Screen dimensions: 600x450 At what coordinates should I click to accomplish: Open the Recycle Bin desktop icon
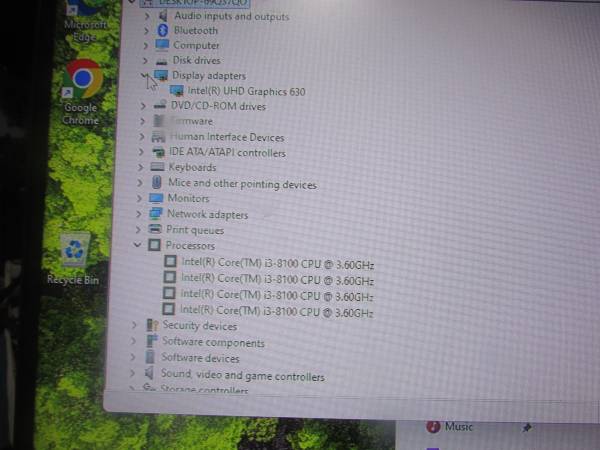click(74, 259)
